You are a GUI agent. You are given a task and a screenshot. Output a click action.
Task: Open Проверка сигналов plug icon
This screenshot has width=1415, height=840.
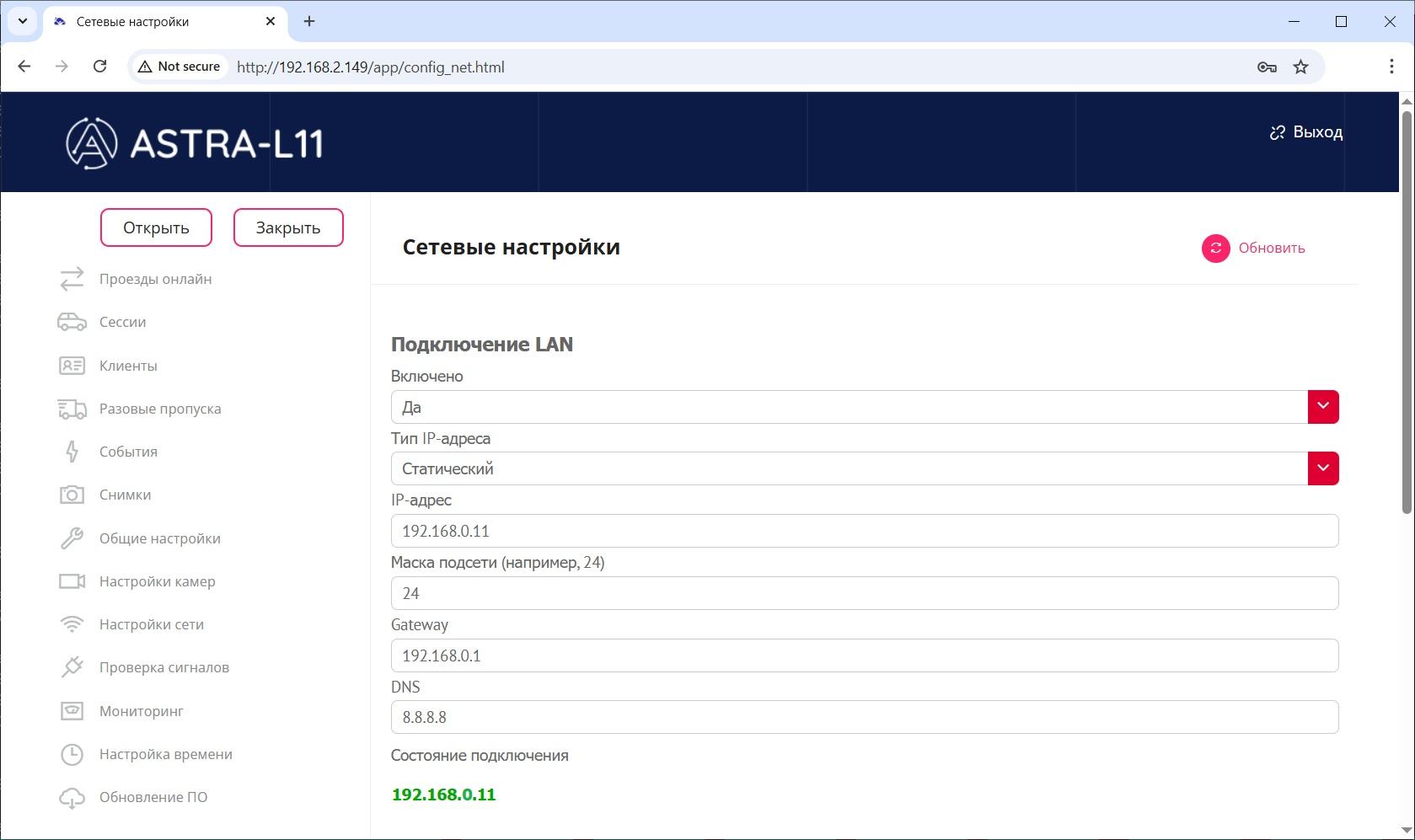[x=72, y=667]
